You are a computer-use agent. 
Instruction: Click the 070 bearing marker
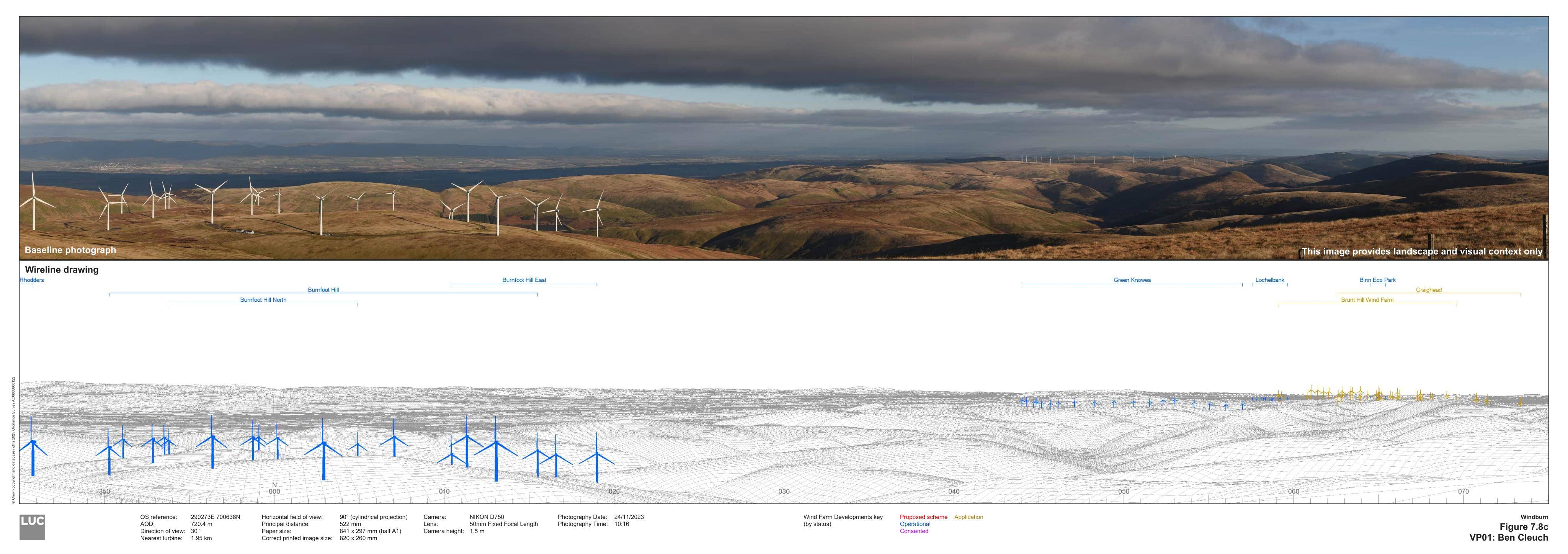pyautogui.click(x=1463, y=491)
